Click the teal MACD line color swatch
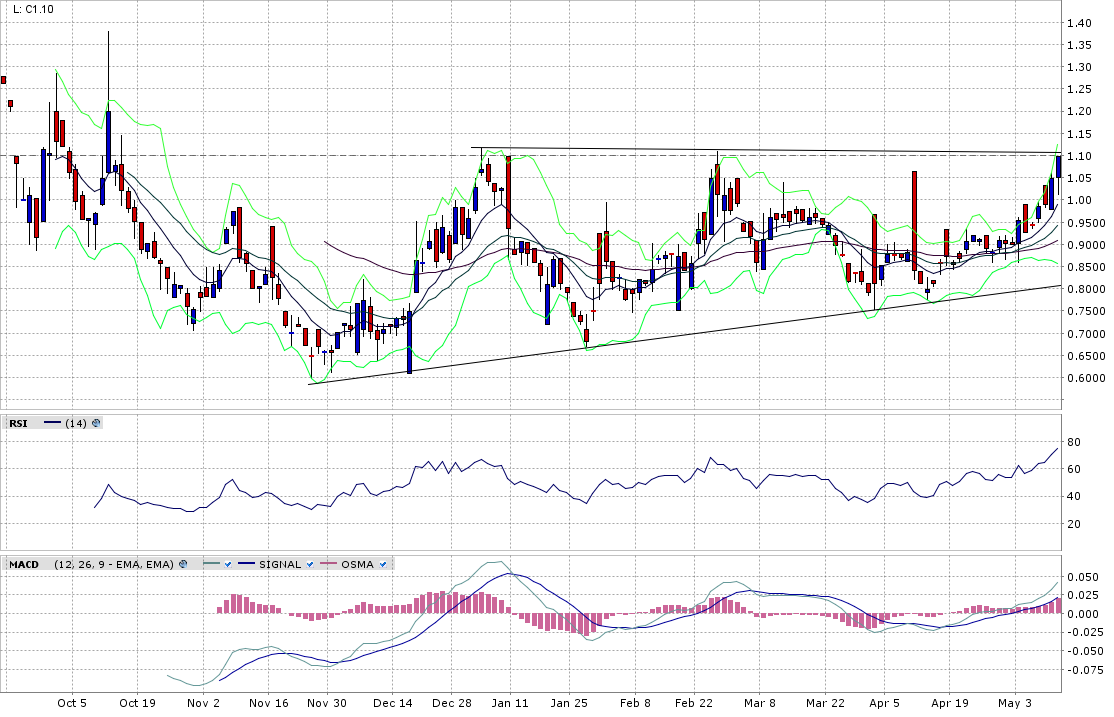Viewport: 1114px width, 717px height. (x=210, y=564)
